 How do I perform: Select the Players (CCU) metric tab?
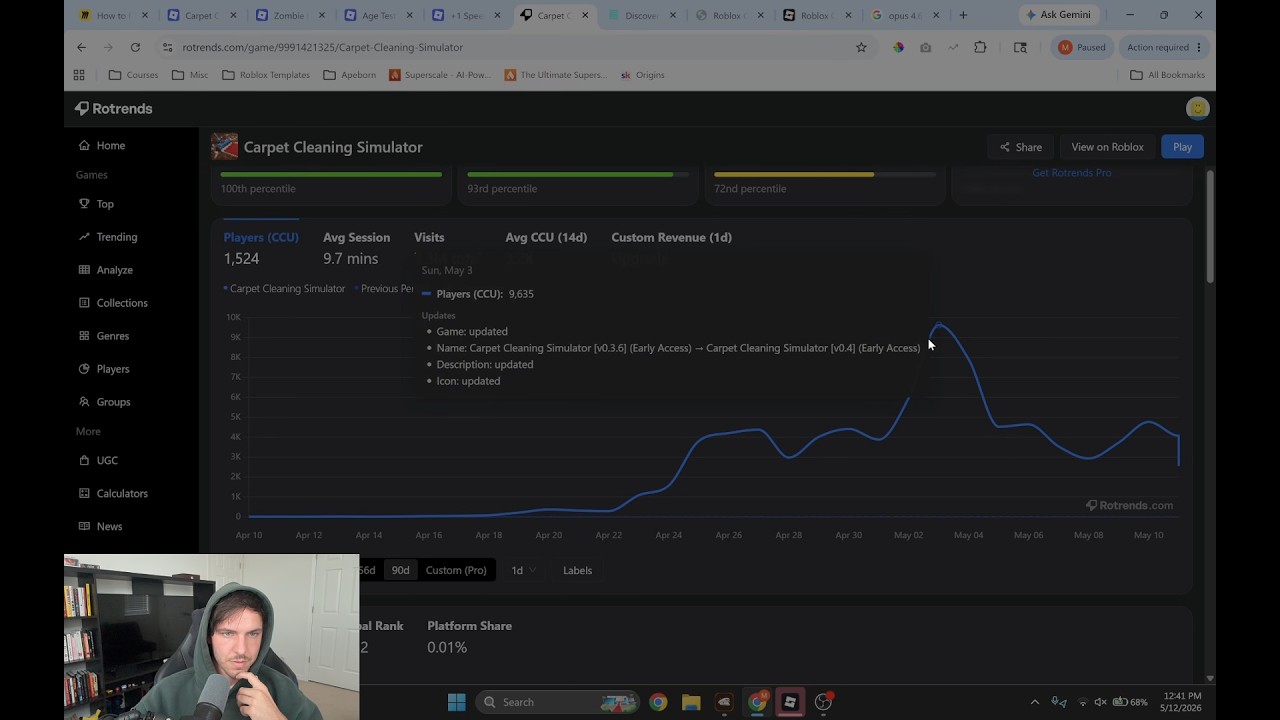pyautogui.click(x=261, y=247)
